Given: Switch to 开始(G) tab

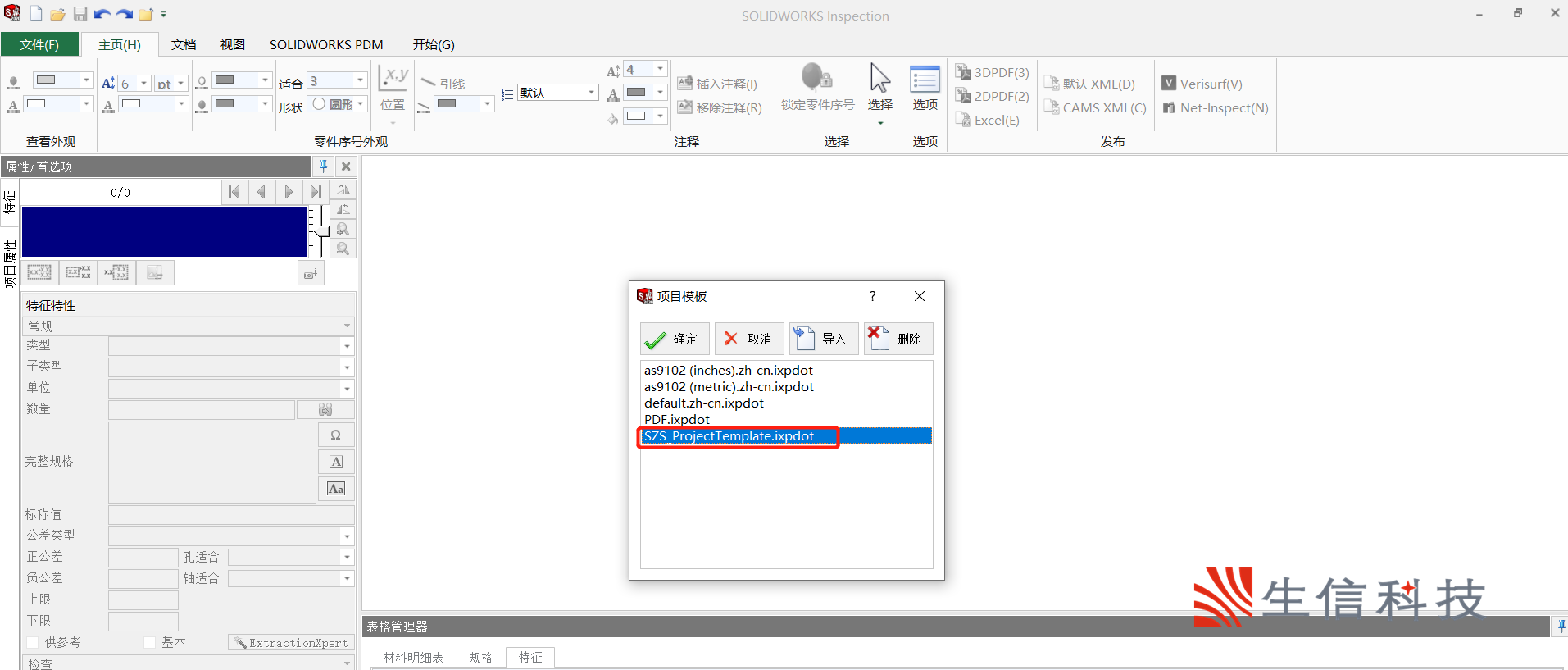Looking at the screenshot, I should point(434,44).
